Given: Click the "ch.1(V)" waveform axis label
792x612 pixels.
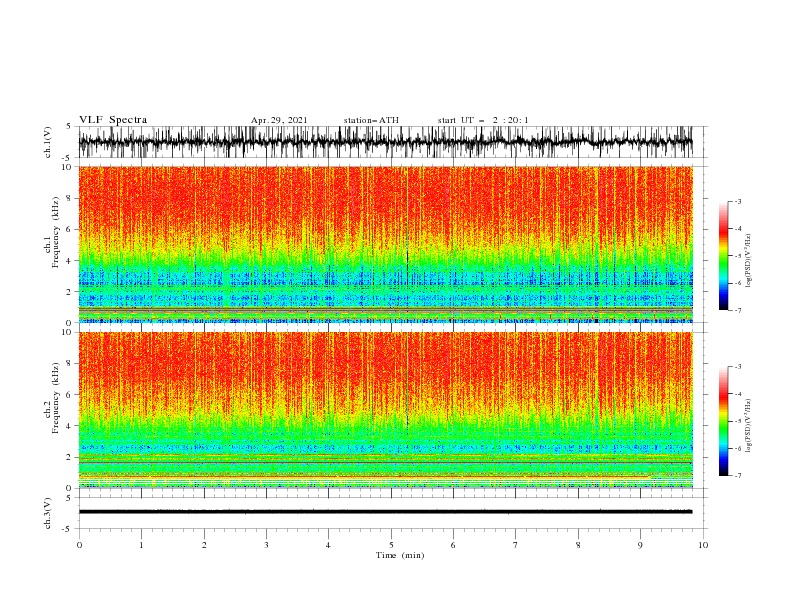Looking at the screenshot, I should tap(48, 142).
